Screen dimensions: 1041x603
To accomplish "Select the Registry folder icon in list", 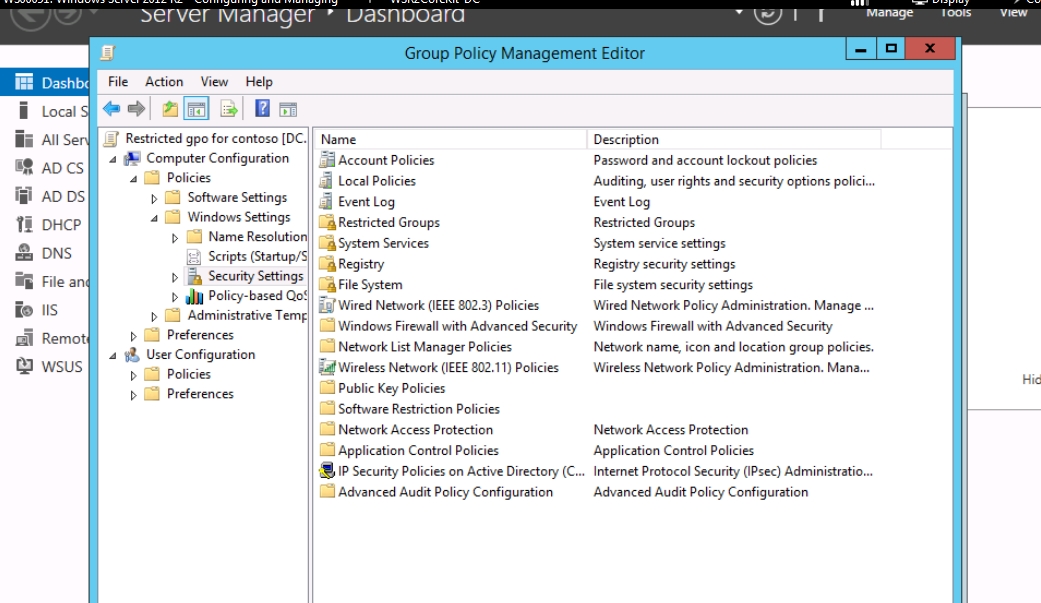I will (327, 264).
